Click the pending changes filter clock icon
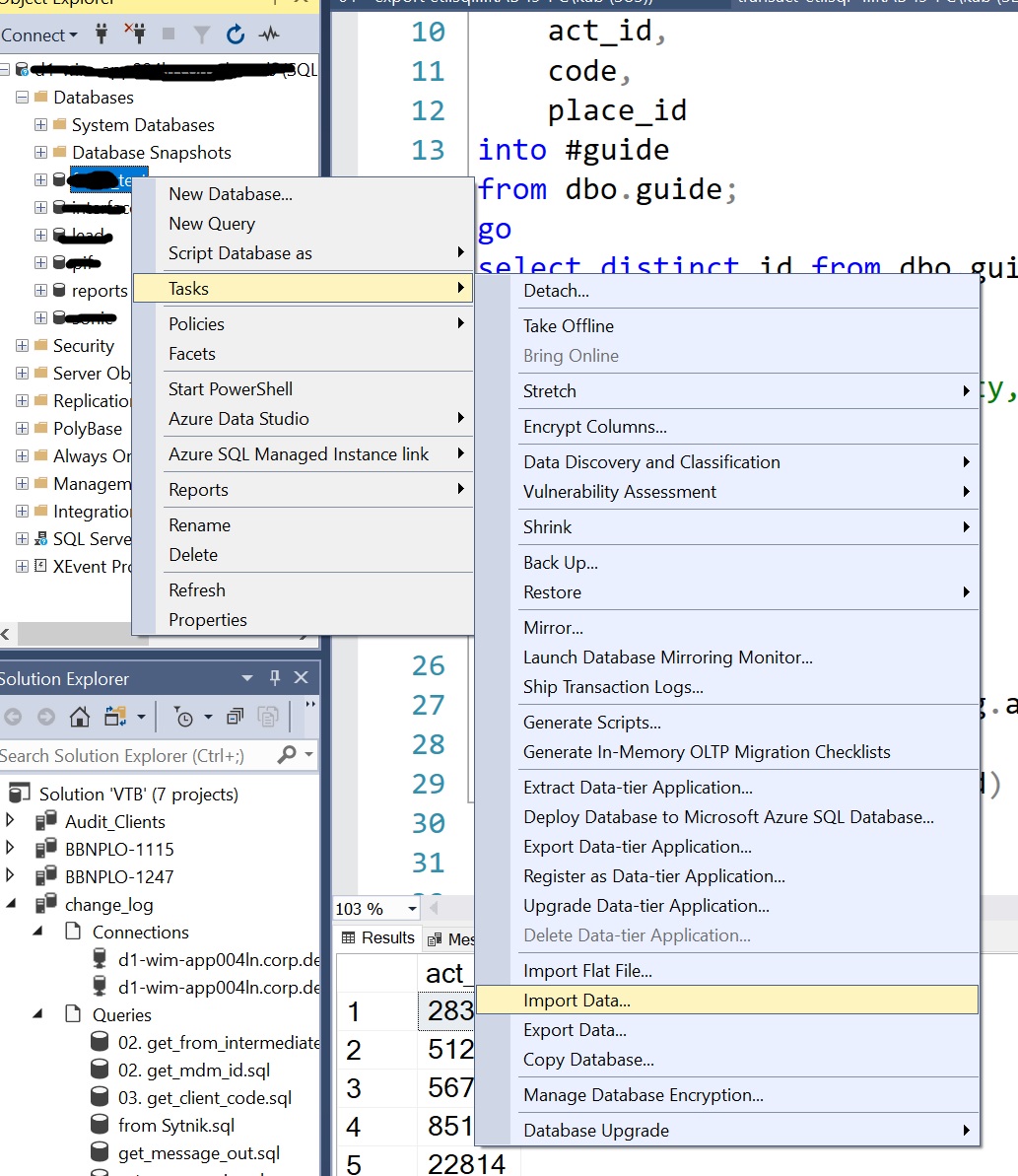Viewport: 1018px width, 1176px height. [183, 717]
